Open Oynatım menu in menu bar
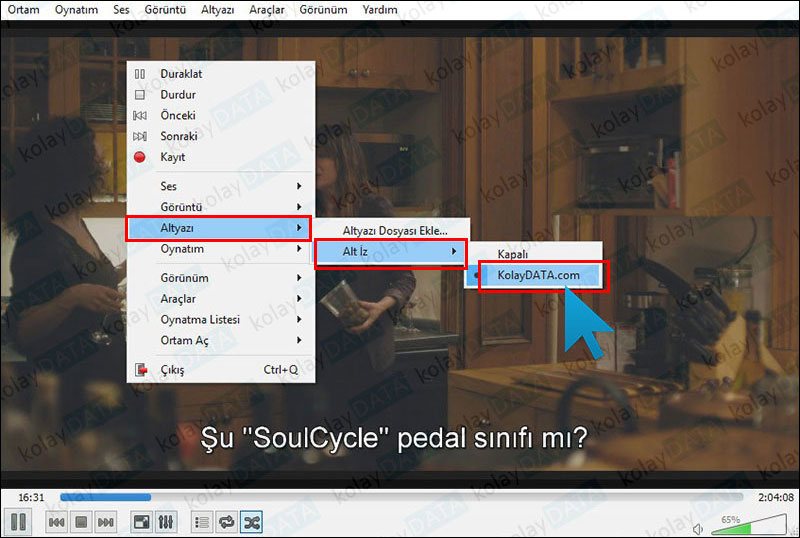This screenshot has width=800, height=538. coord(76,9)
